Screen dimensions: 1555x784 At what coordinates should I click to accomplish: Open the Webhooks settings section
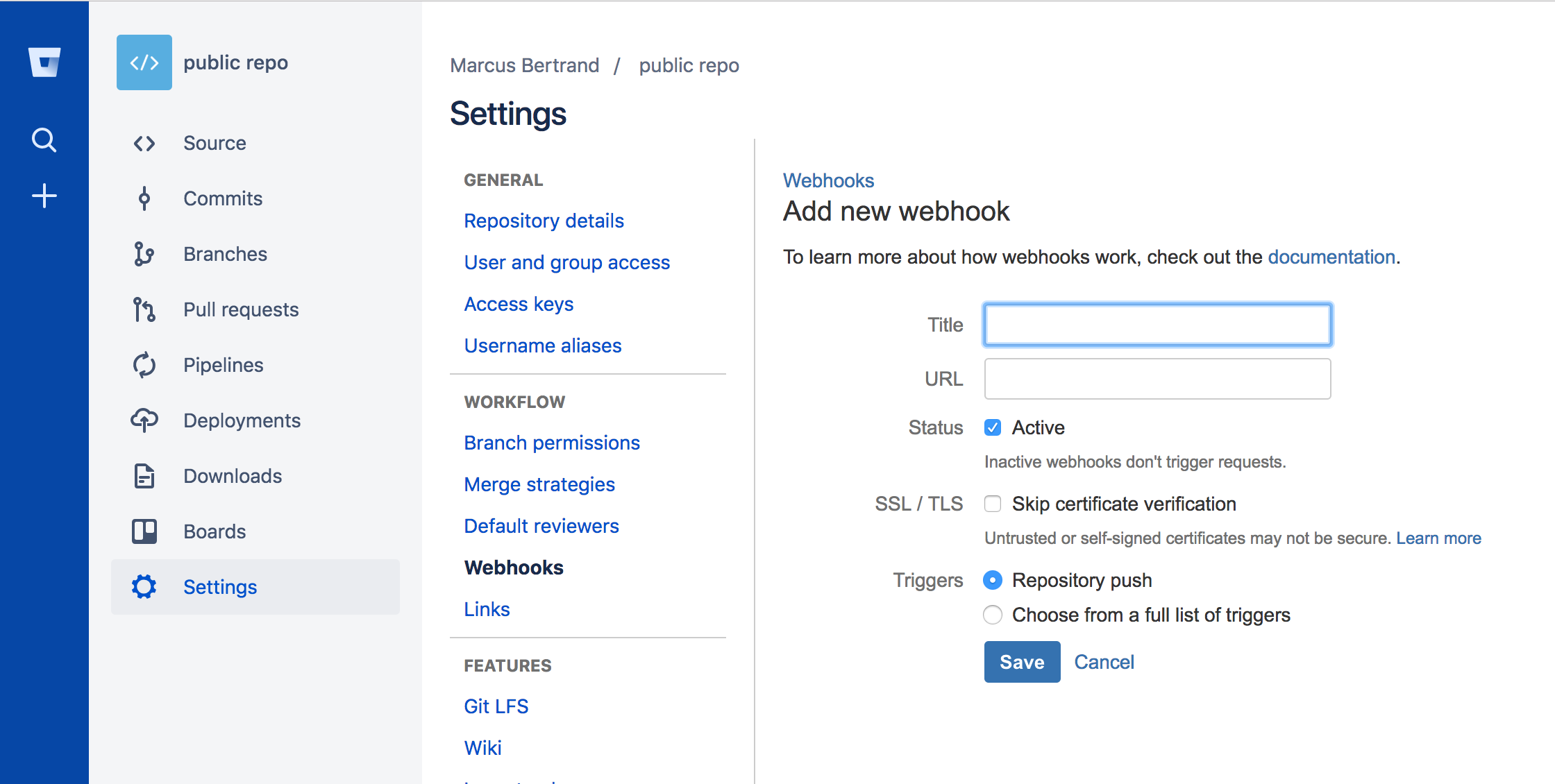[x=514, y=567]
